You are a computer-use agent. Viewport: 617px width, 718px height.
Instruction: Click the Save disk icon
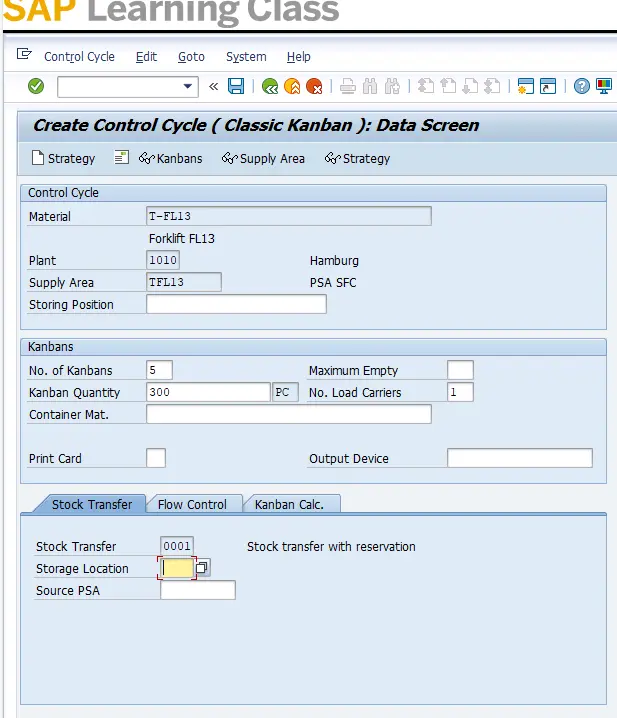(236, 86)
